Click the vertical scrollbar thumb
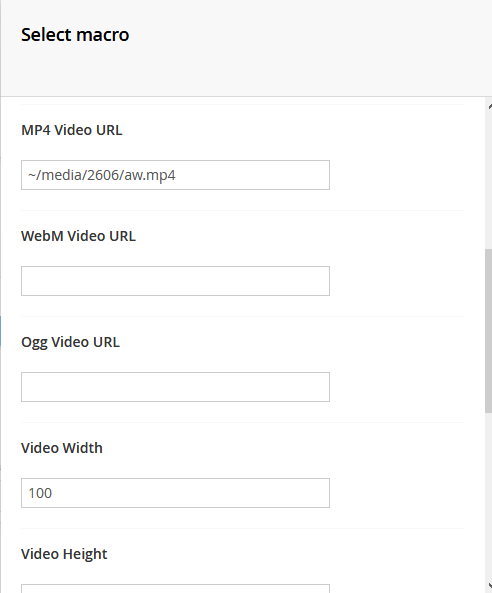This screenshot has width=492, height=593. [x=489, y=331]
